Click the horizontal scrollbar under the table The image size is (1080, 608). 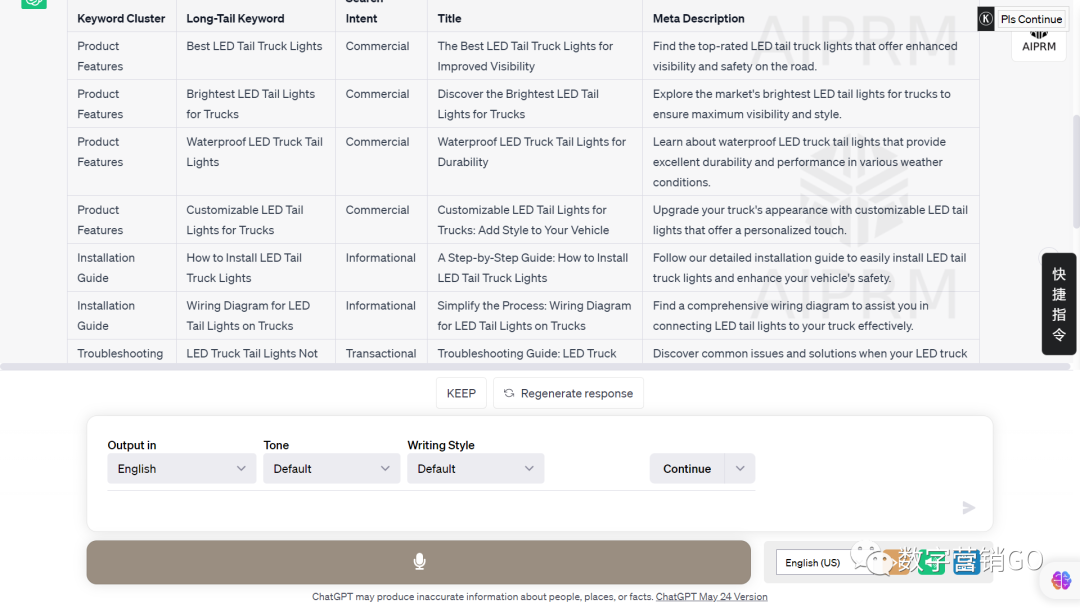pyautogui.click(x=534, y=367)
